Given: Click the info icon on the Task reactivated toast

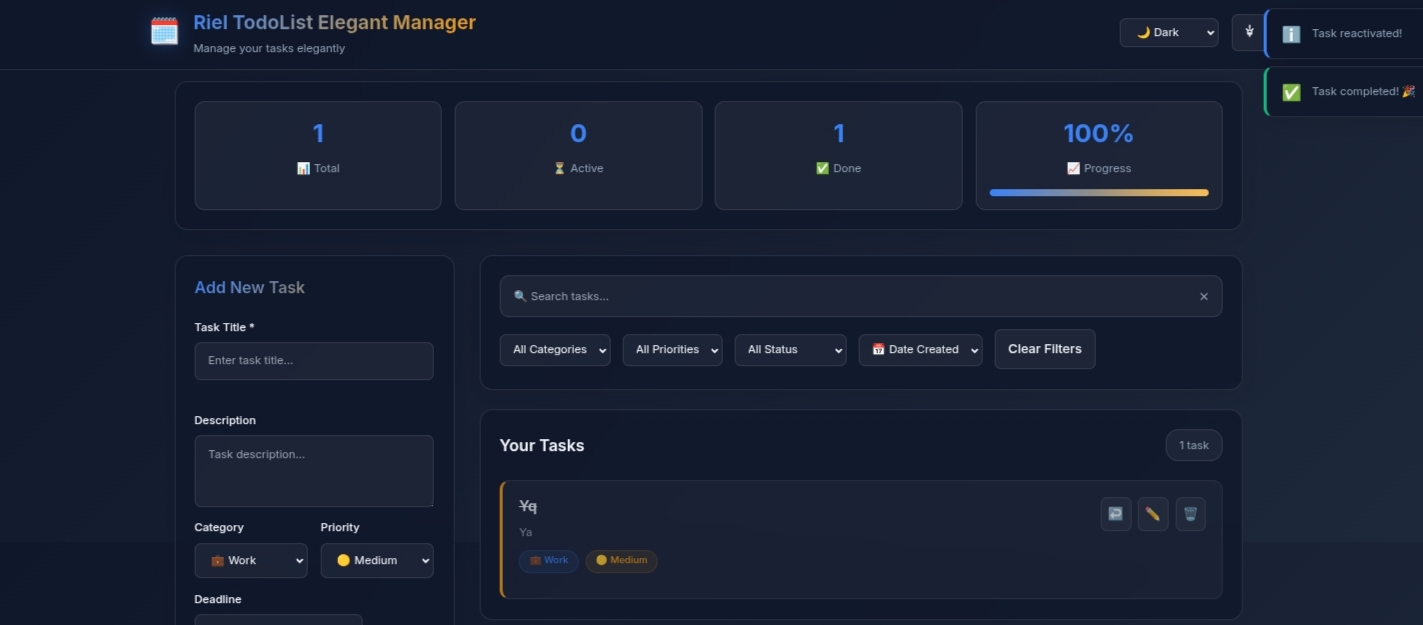Looking at the screenshot, I should pos(1290,33).
